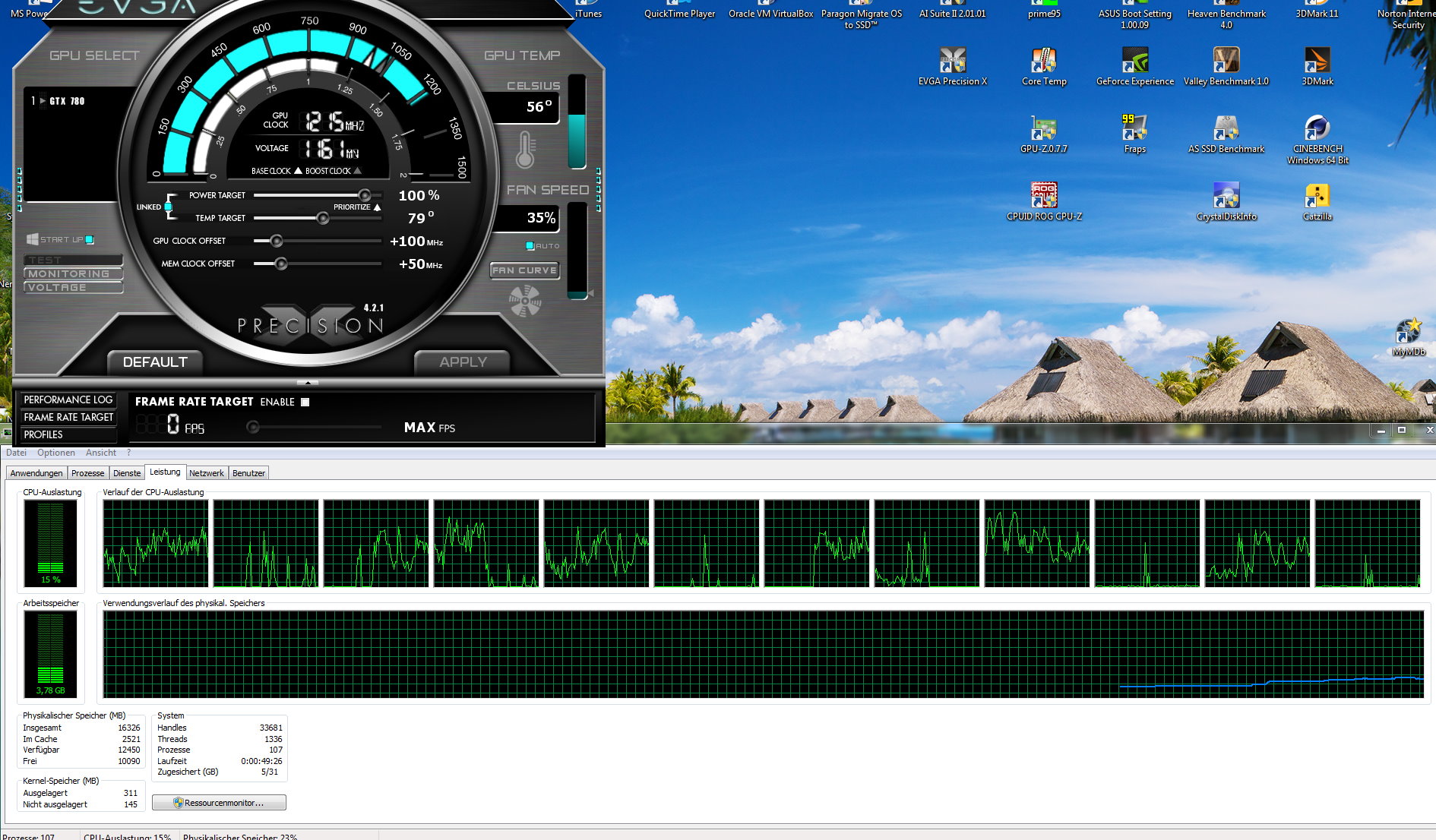
Task: Select the Base Clock triangle indicator
Action: pos(298,171)
